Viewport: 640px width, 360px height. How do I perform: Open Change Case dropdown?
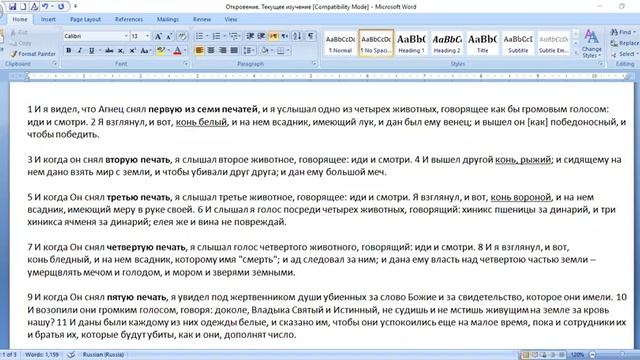(x=145, y=51)
